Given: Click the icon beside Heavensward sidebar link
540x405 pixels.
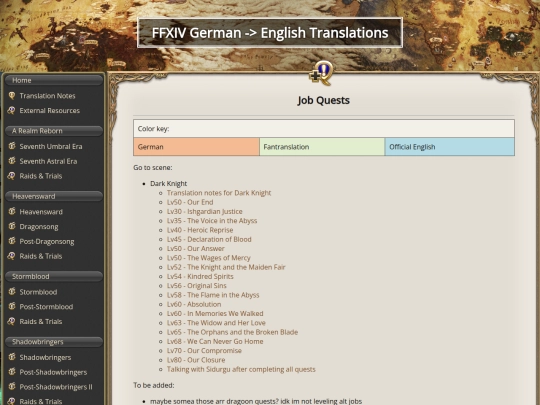Looking at the screenshot, I should pos(12,211).
